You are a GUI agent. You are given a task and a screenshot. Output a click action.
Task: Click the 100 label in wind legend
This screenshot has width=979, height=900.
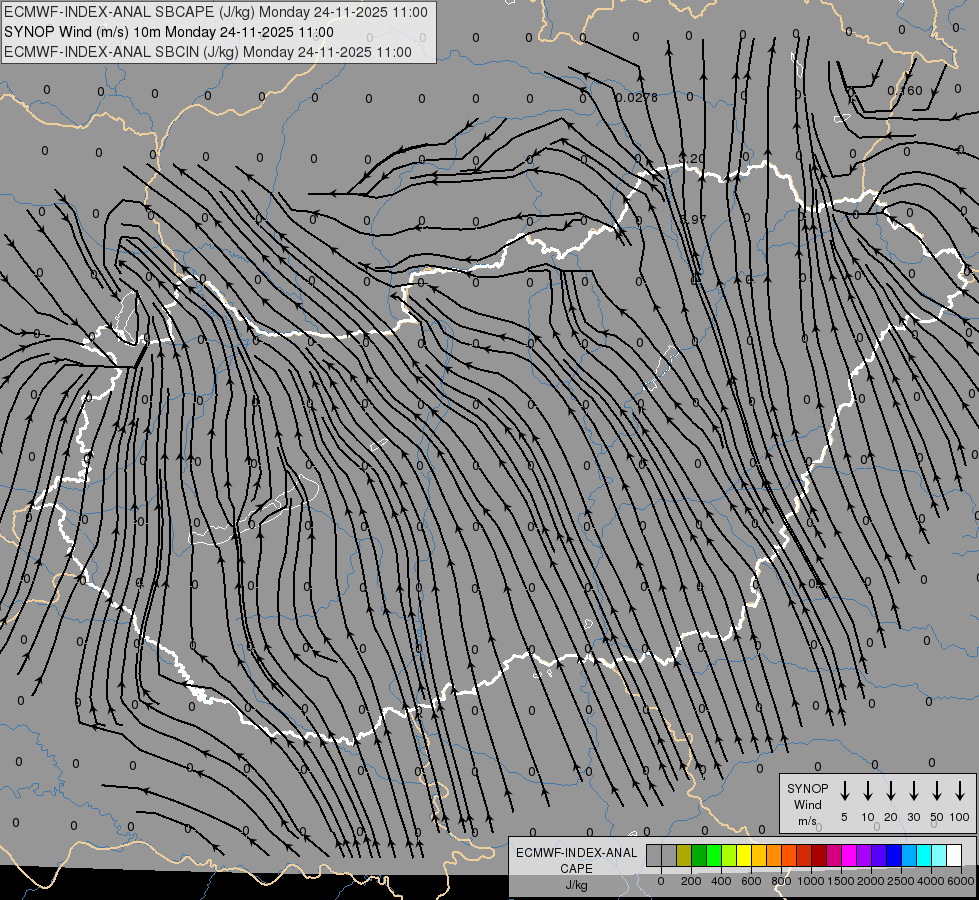960,817
